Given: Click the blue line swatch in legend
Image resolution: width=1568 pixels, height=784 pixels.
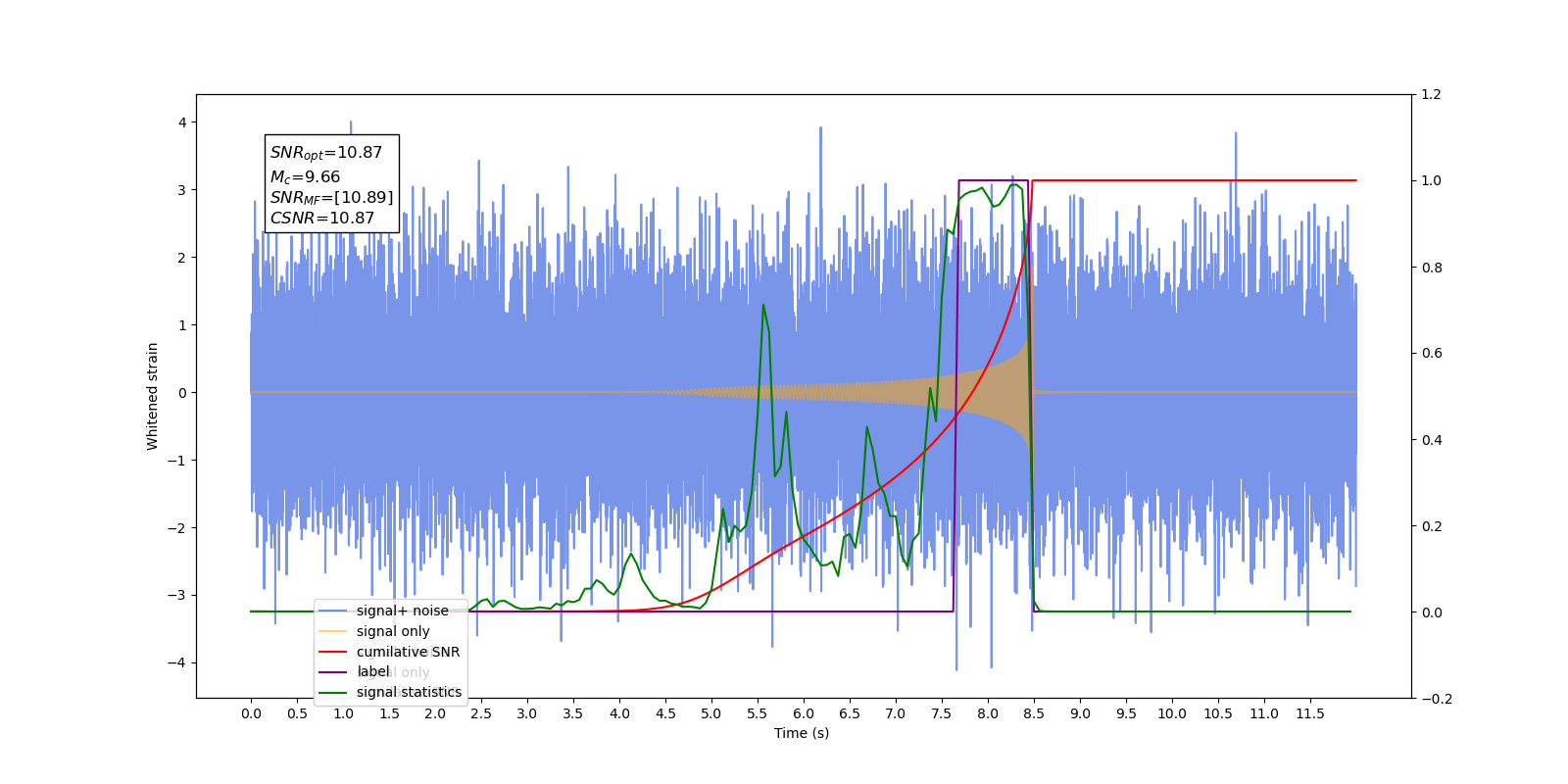Looking at the screenshot, I should tap(333, 611).
